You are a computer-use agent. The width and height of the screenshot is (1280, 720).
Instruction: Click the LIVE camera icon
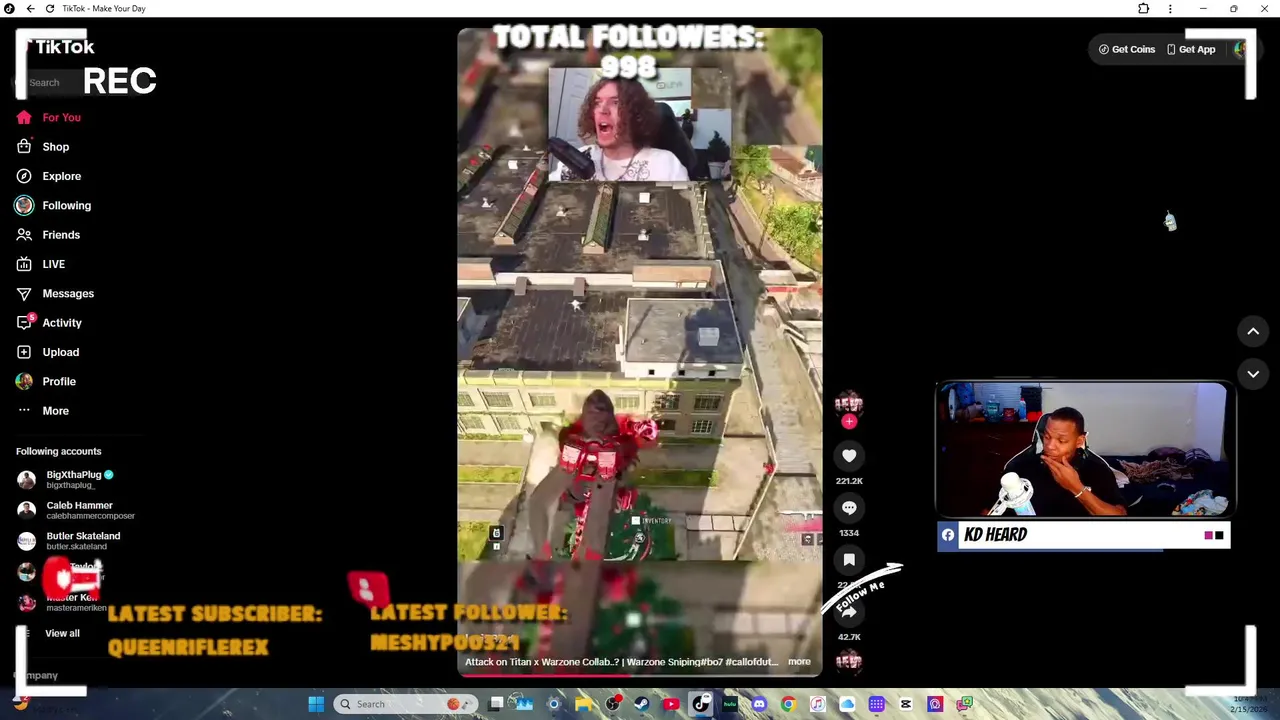click(x=24, y=264)
